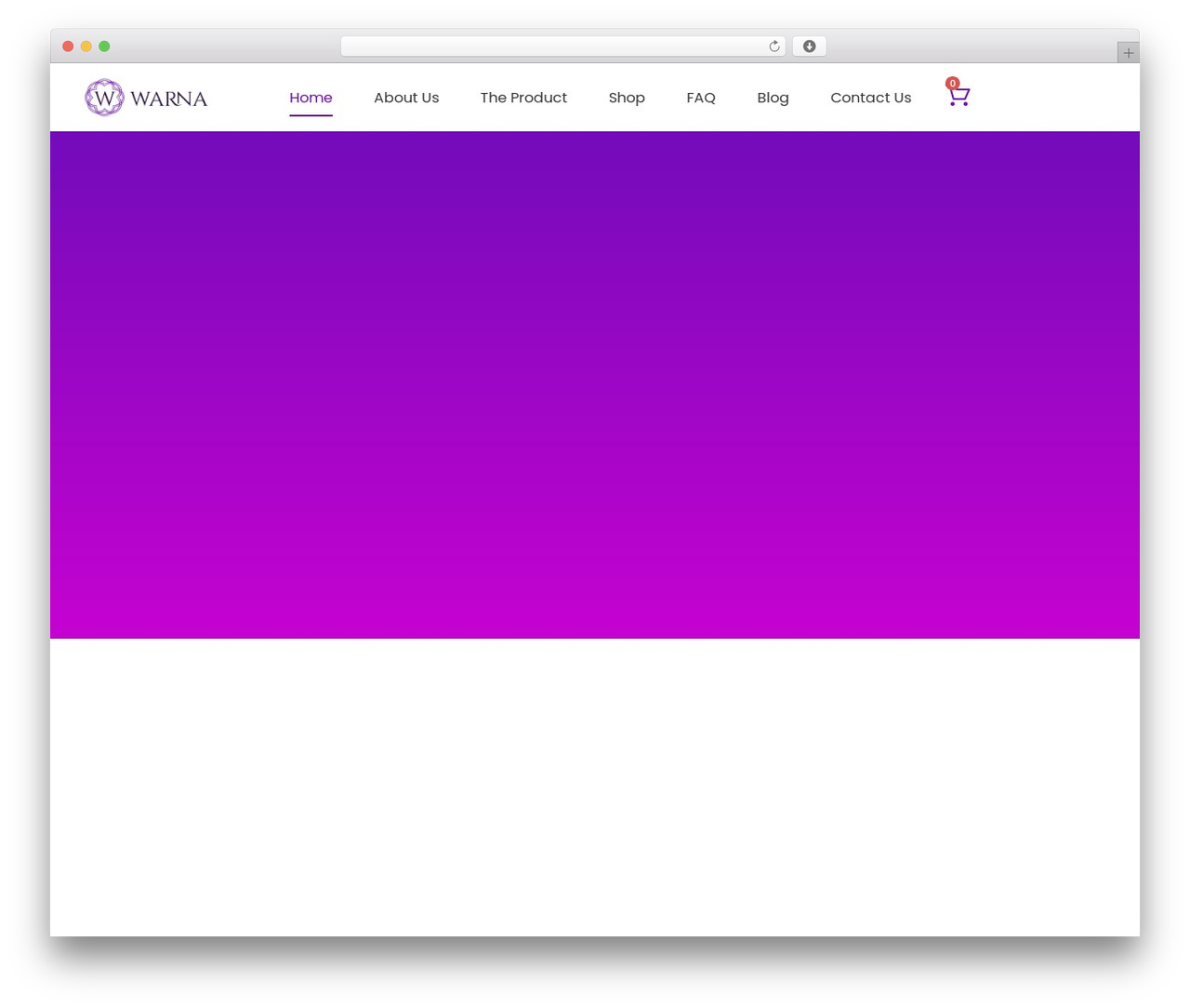Open the browser downloads button

[x=809, y=46]
